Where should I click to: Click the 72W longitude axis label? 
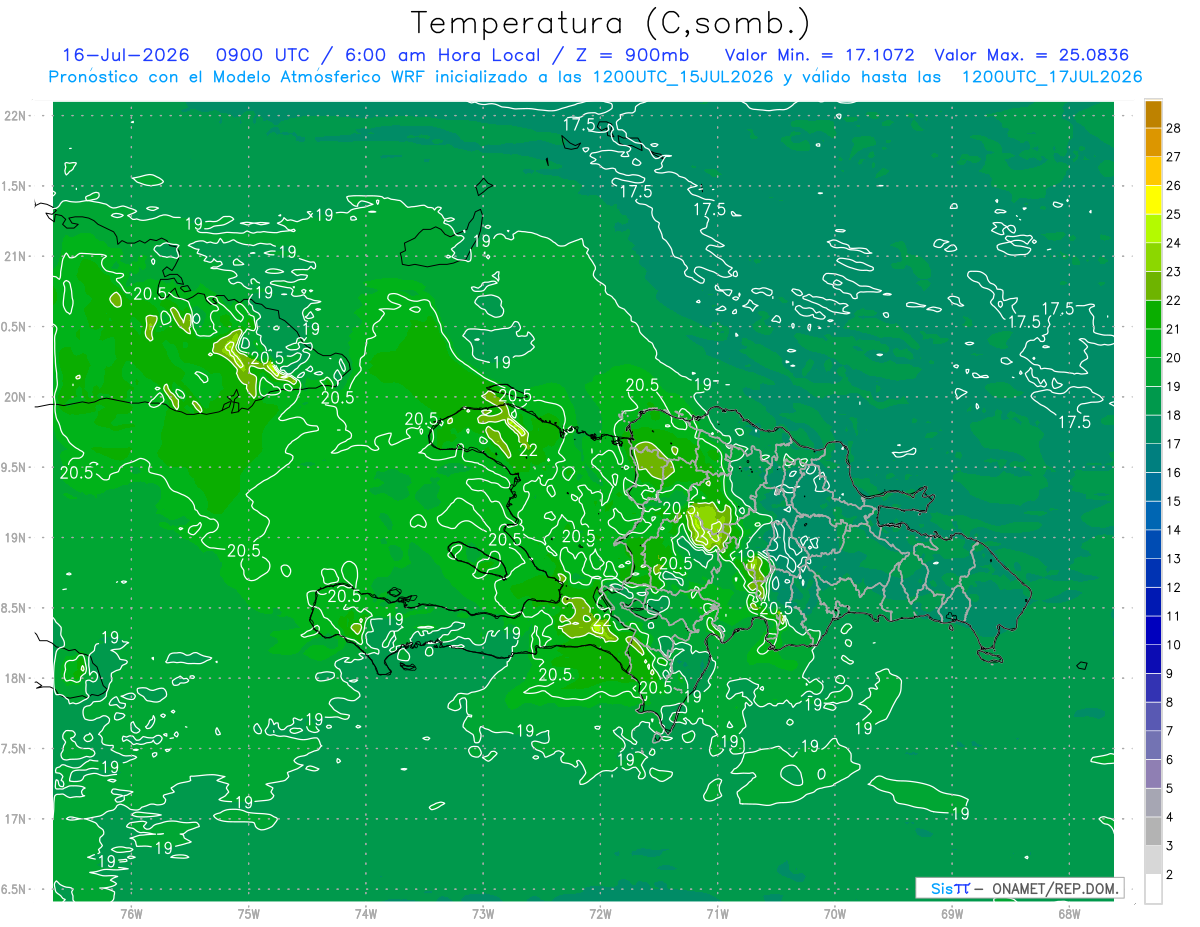click(x=600, y=913)
